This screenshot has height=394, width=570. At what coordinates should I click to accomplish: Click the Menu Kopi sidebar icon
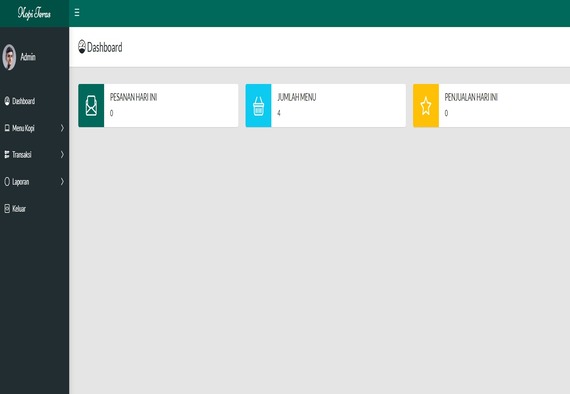point(7,128)
